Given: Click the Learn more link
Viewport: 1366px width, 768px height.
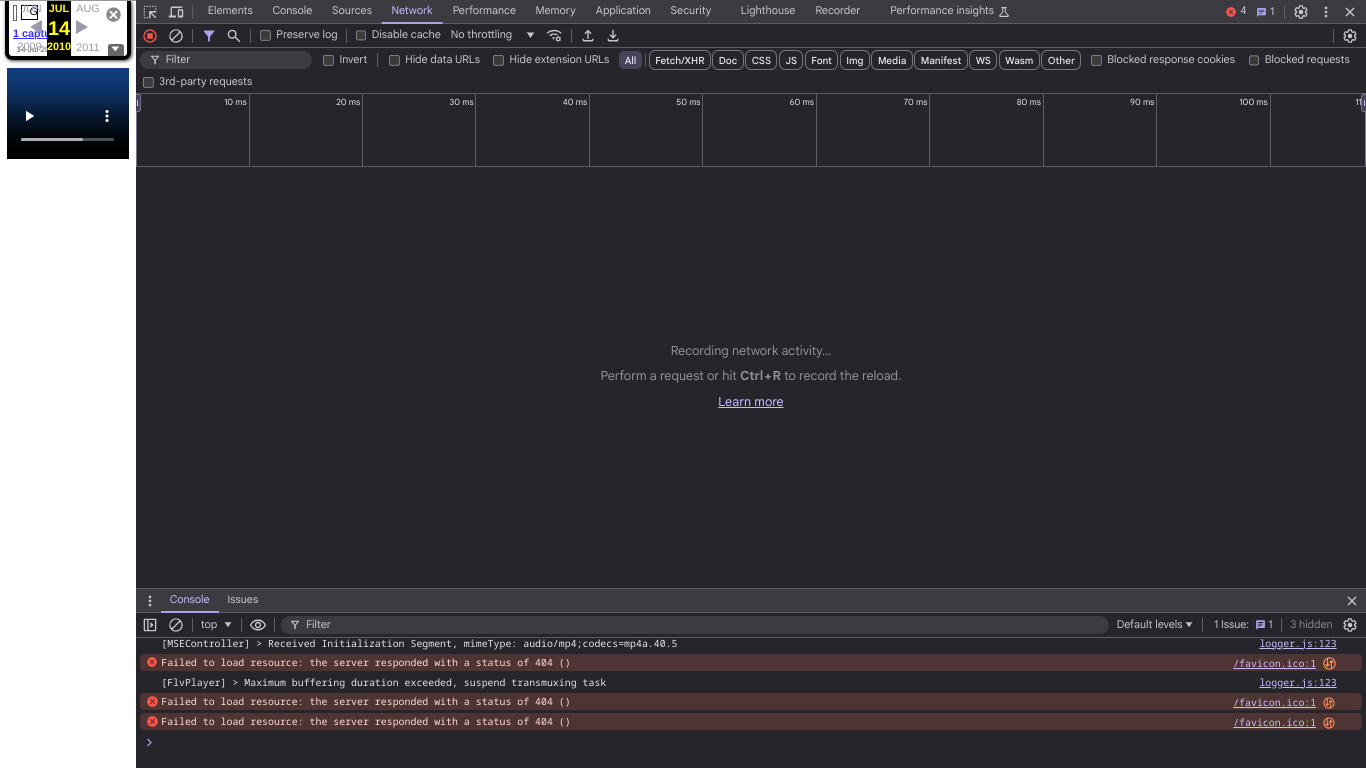Looking at the screenshot, I should (750, 401).
